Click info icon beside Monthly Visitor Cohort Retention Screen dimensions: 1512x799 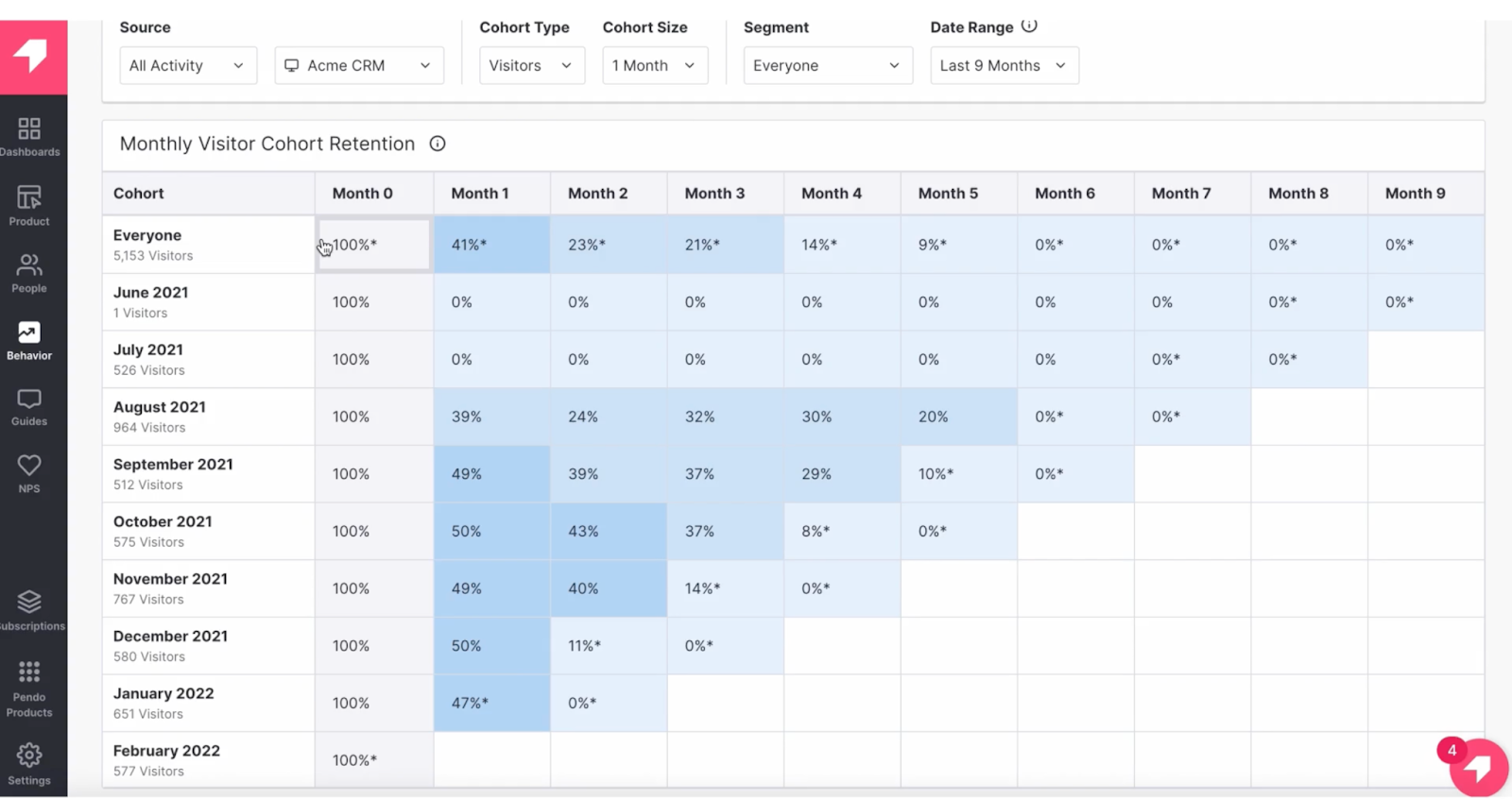pos(438,144)
